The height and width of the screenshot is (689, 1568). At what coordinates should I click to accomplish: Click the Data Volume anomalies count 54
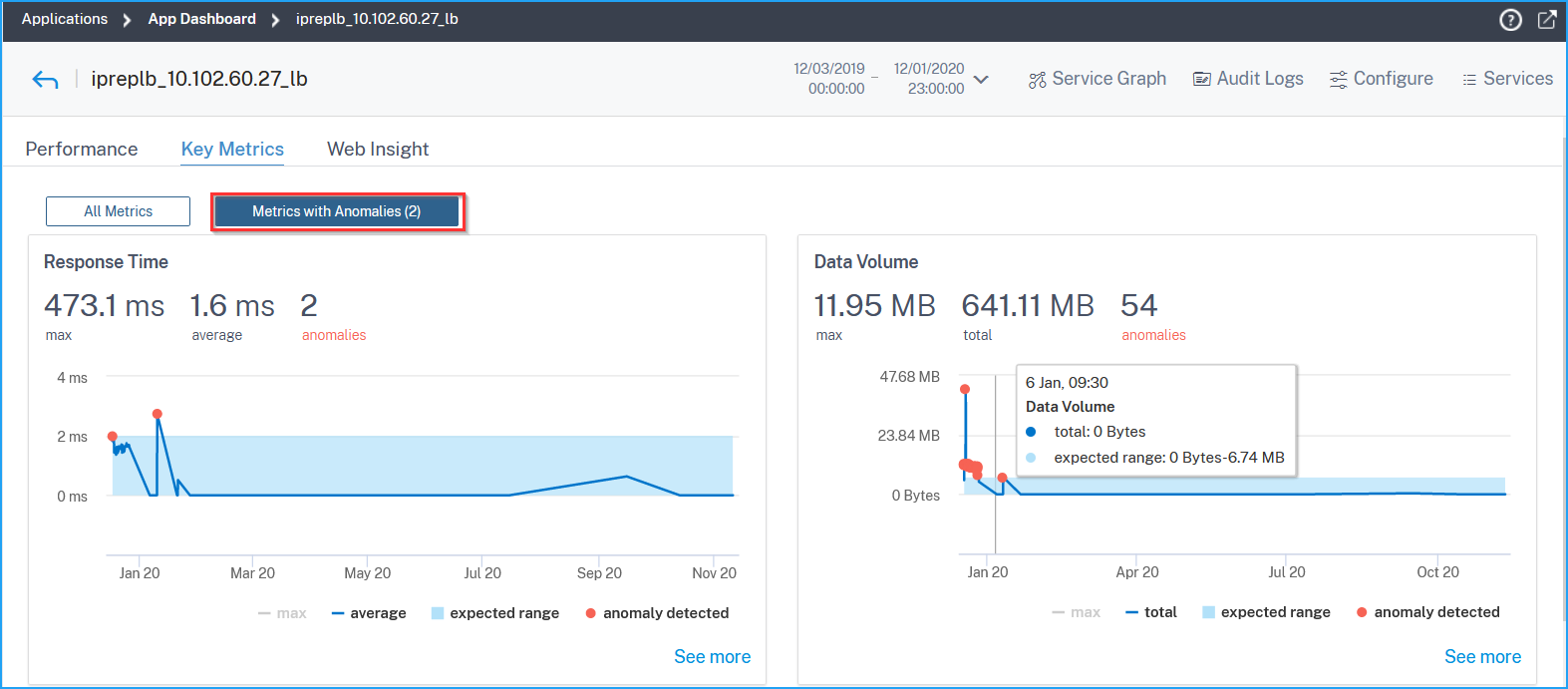click(x=1138, y=305)
